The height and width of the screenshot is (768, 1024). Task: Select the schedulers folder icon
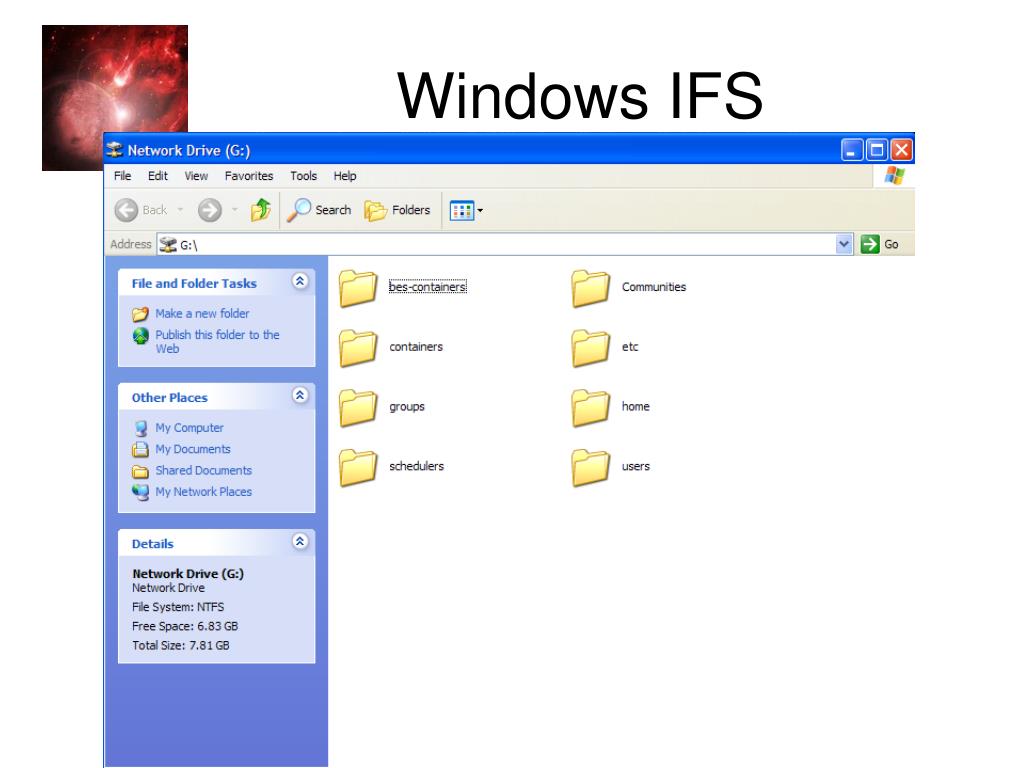pyautogui.click(x=358, y=468)
